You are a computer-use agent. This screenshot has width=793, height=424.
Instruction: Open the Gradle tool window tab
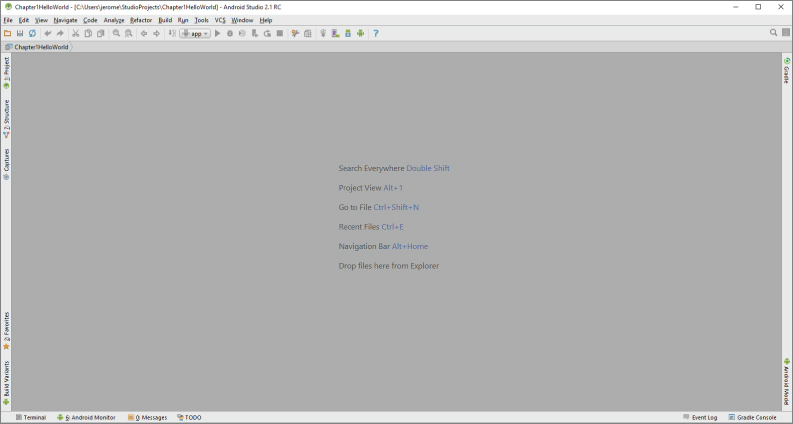pos(786,70)
